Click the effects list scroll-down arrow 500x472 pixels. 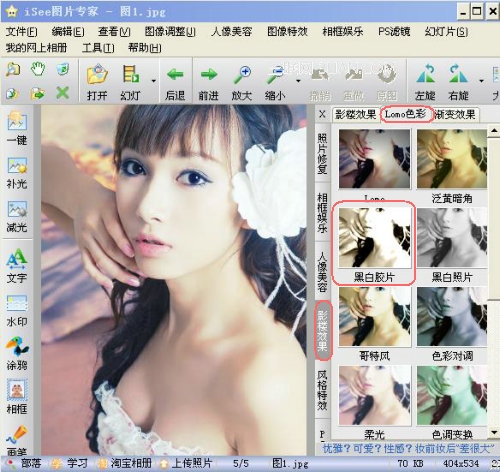(494, 433)
